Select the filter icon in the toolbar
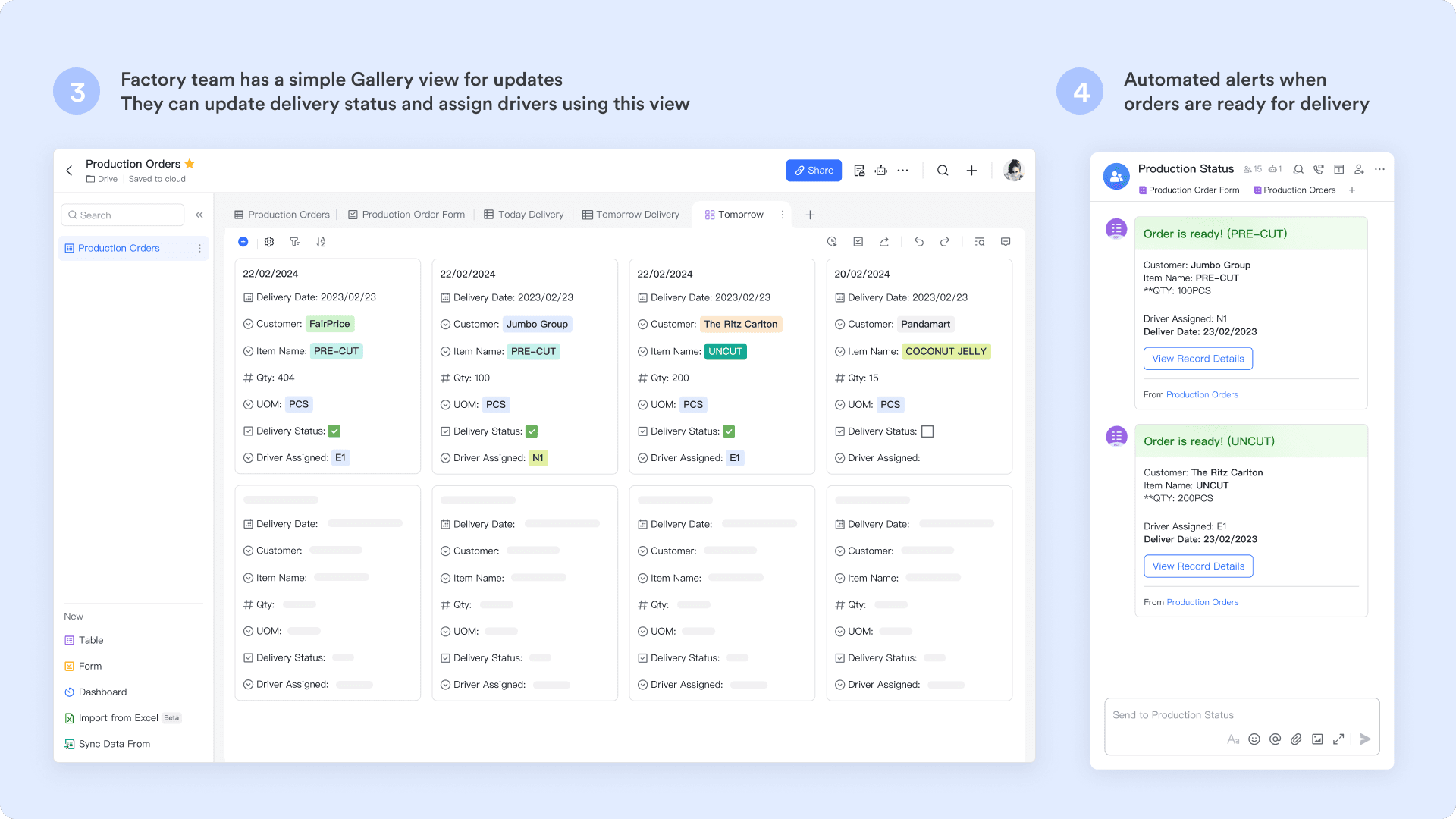The width and height of the screenshot is (1456, 819). (295, 241)
